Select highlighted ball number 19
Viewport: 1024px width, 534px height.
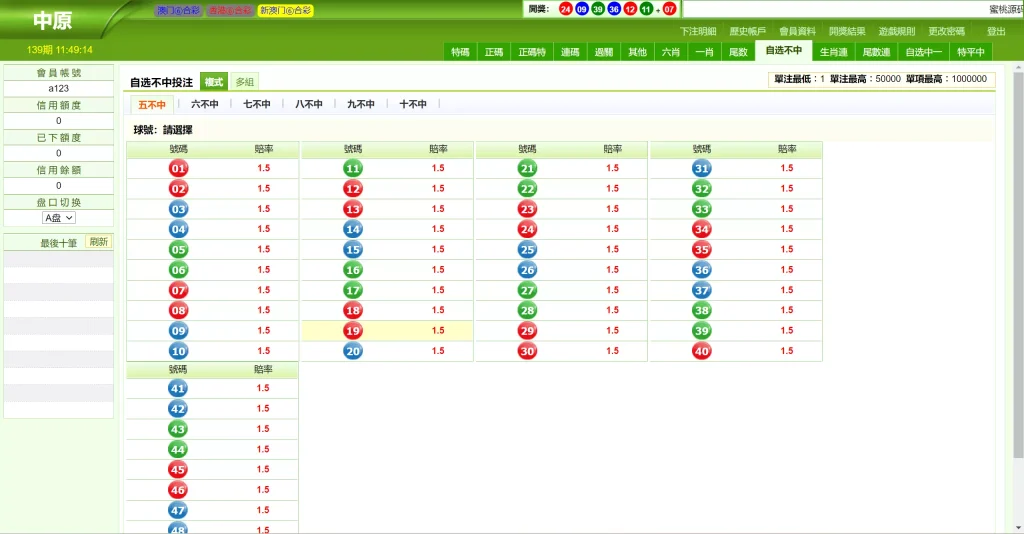(x=353, y=330)
